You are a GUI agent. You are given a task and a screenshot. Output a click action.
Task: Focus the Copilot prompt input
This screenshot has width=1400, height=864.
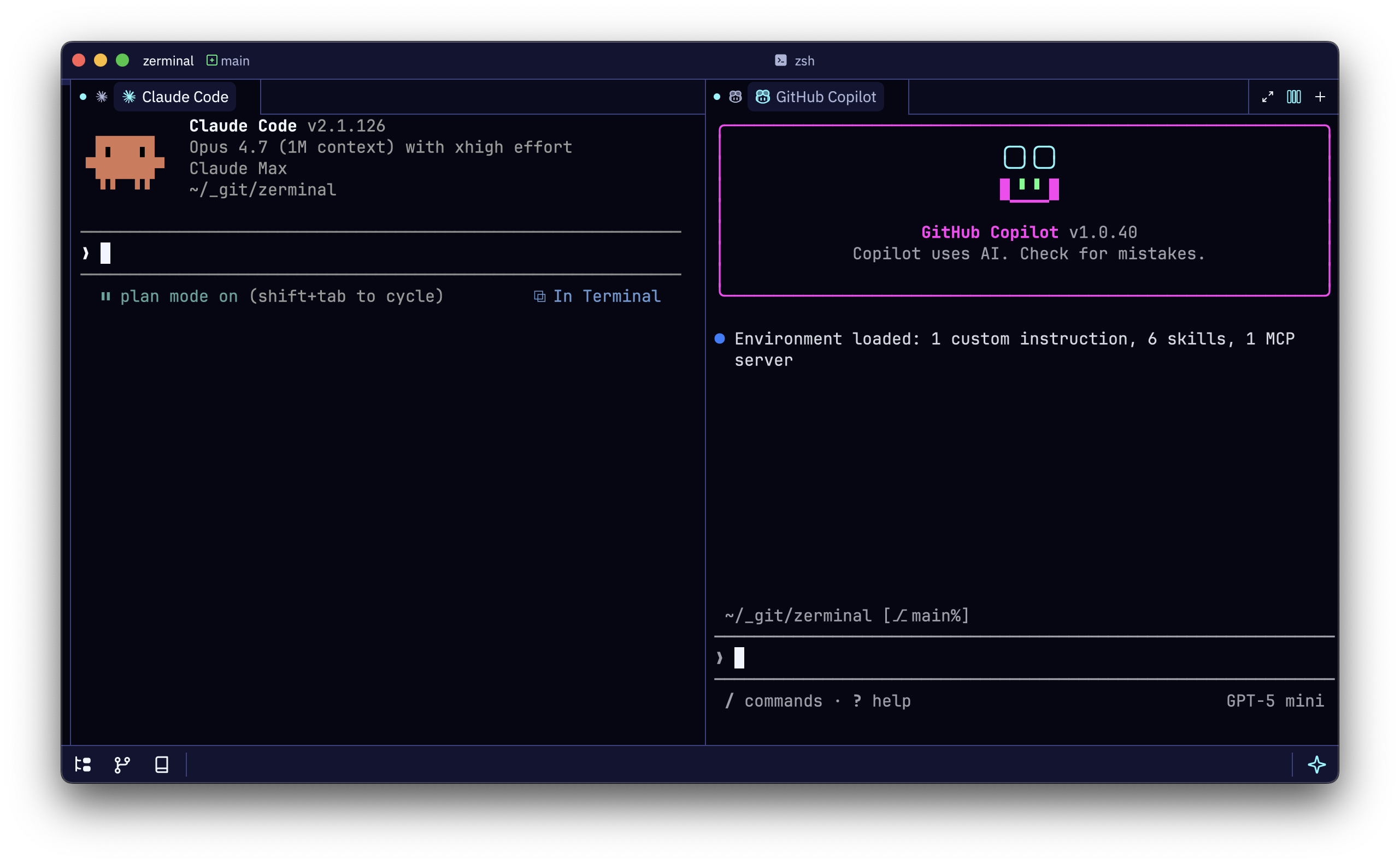point(1024,658)
